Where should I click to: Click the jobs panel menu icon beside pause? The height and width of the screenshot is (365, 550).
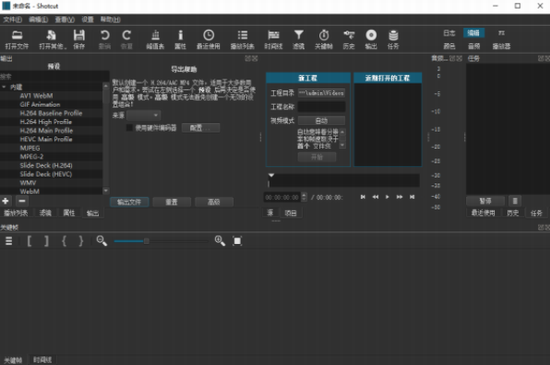tap(515, 201)
